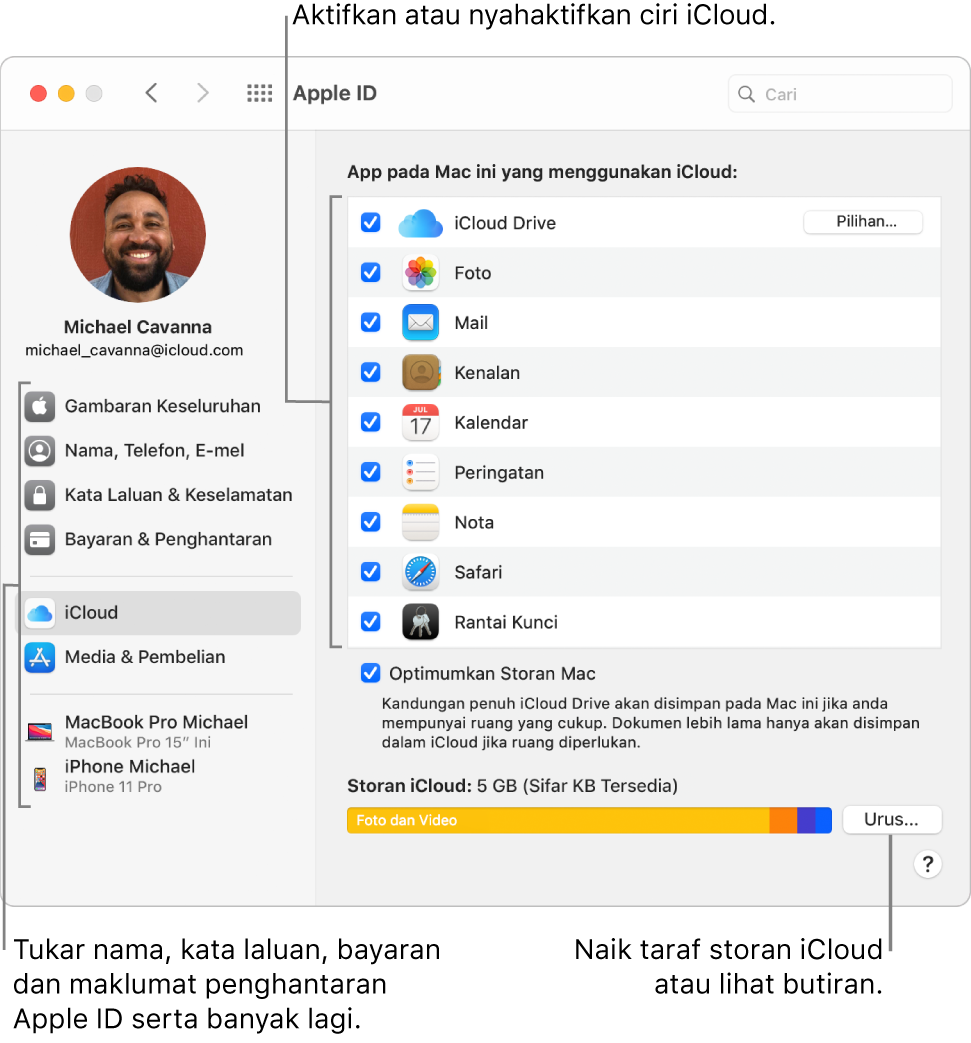Uncheck the Safari checkbox

(370, 571)
